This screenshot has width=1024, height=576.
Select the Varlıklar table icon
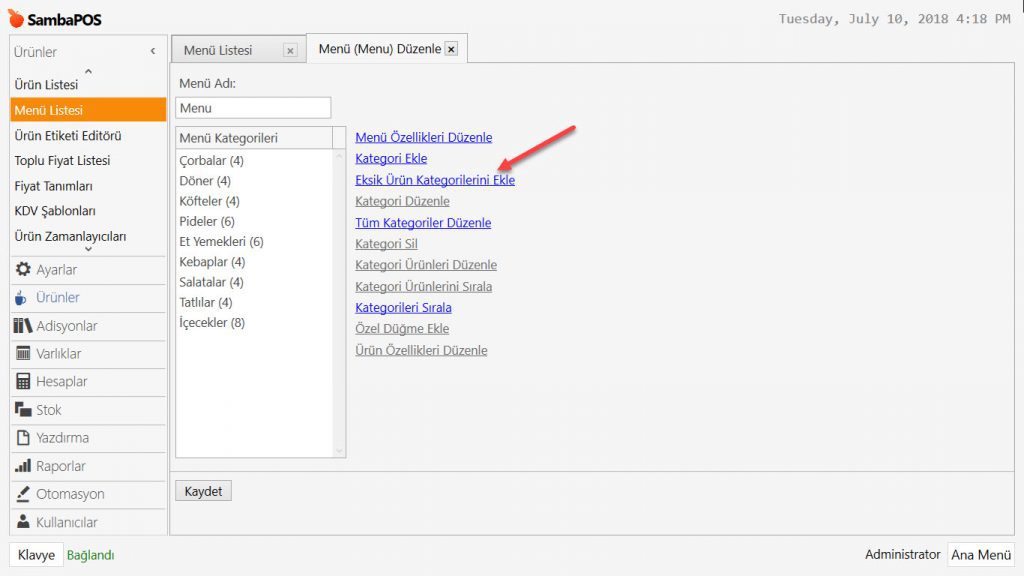click(23, 354)
